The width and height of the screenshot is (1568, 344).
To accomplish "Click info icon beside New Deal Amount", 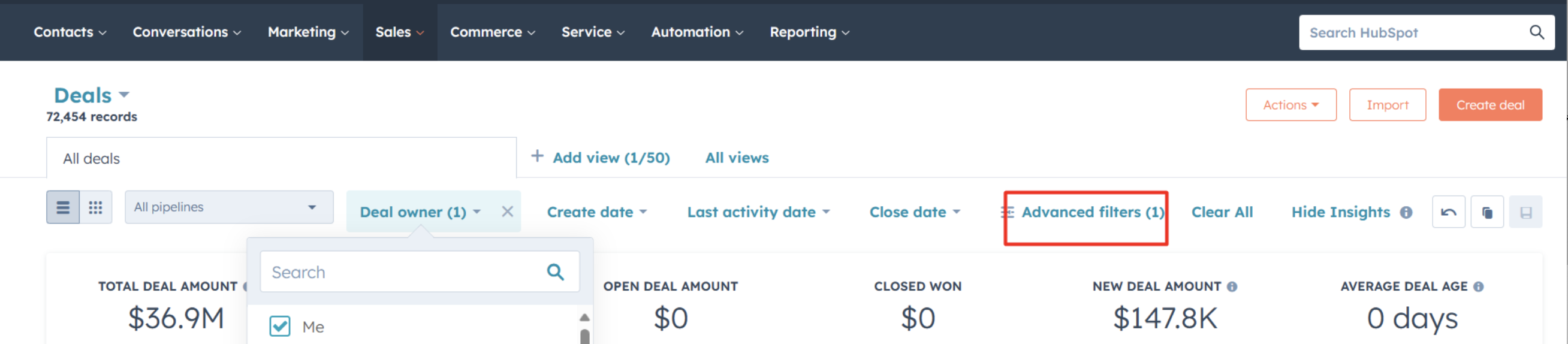I will (1232, 286).
